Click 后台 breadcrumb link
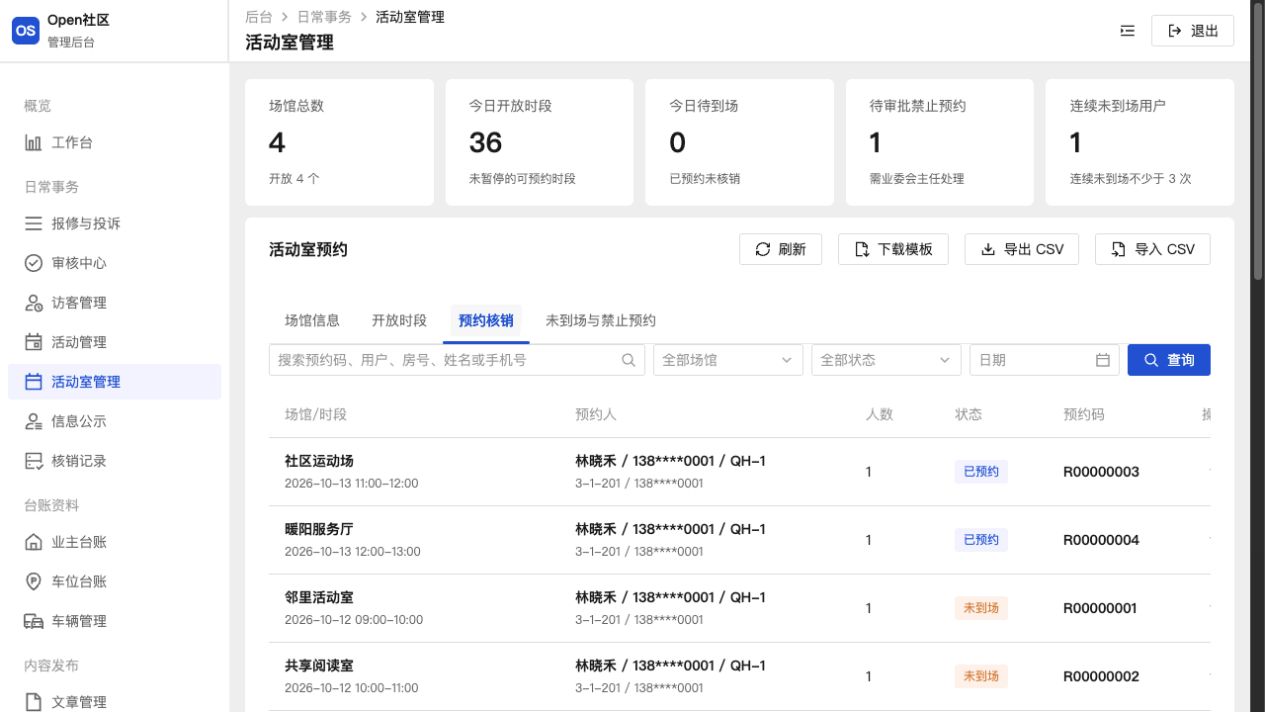 [258, 17]
